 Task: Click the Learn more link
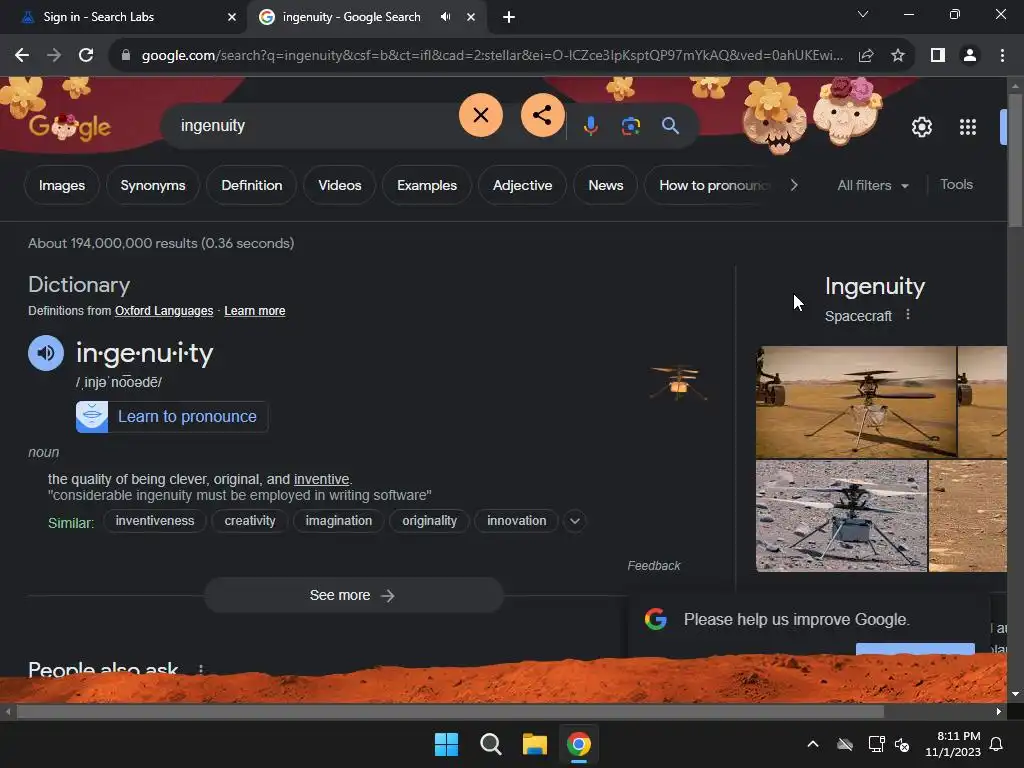(x=255, y=311)
